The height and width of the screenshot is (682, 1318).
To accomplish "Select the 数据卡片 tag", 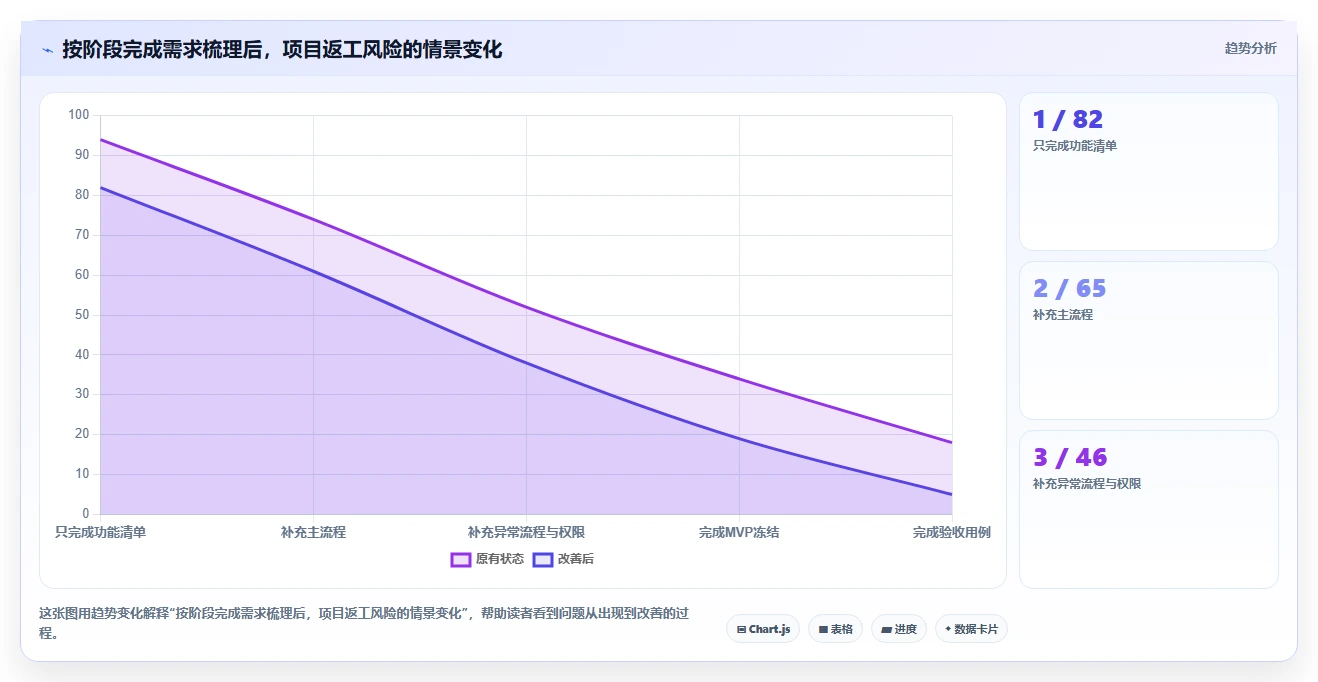I will (971, 629).
